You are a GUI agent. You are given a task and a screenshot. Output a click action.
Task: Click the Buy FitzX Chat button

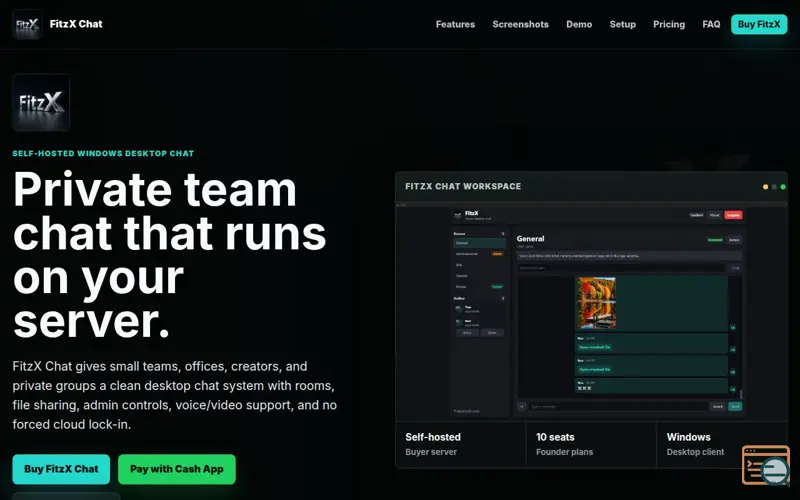point(61,469)
